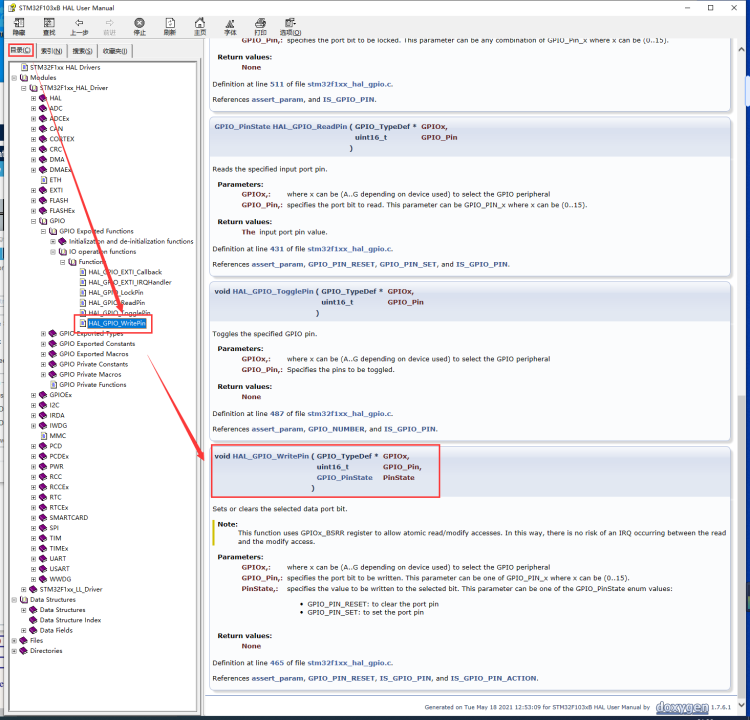The image size is (750, 720).
Task: Select the WWDG tree item
Action: [60, 579]
